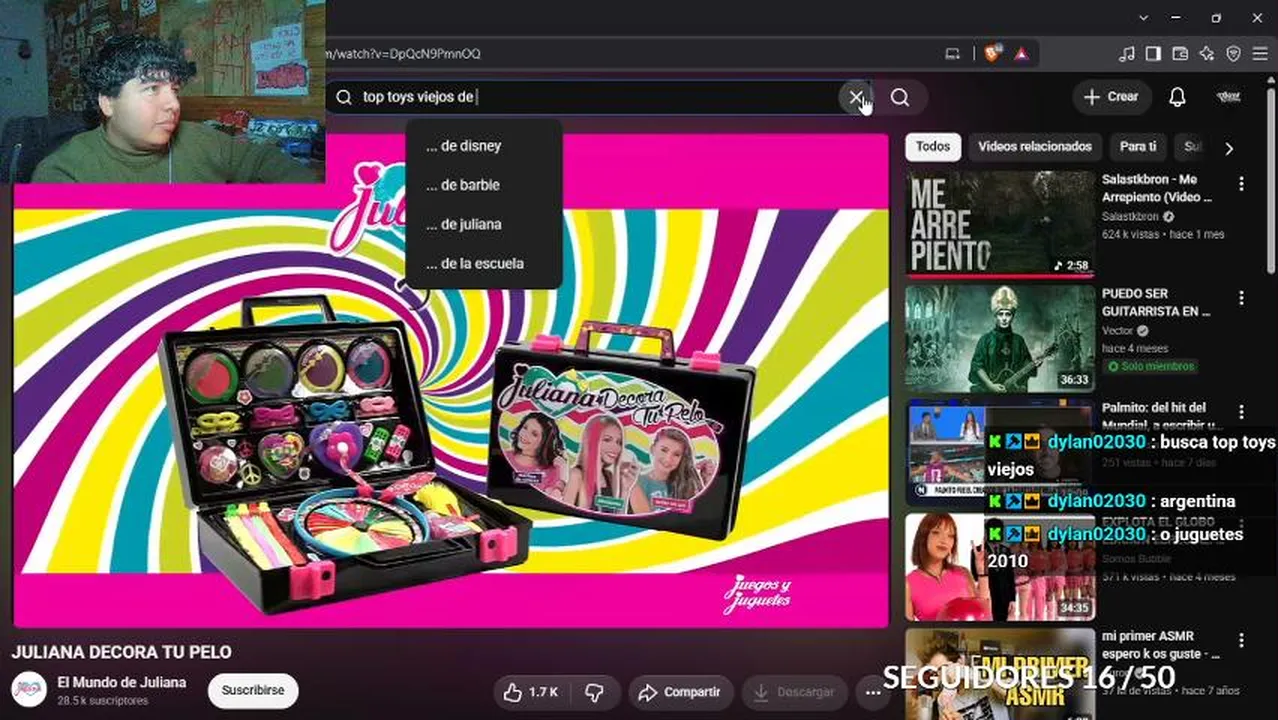The width and height of the screenshot is (1278, 720).
Task: Open options for mi primer ASMR video
Action: coord(1241,640)
